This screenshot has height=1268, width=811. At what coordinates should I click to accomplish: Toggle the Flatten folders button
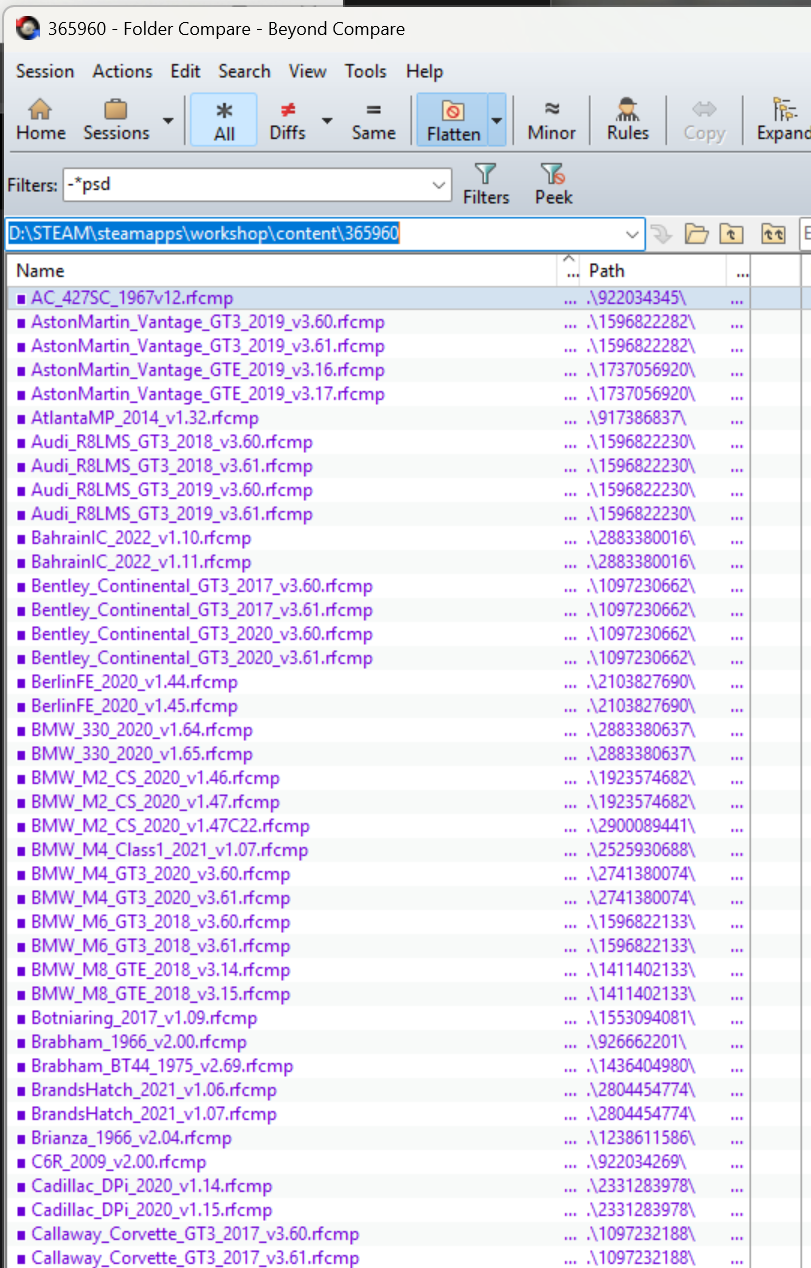[453, 120]
